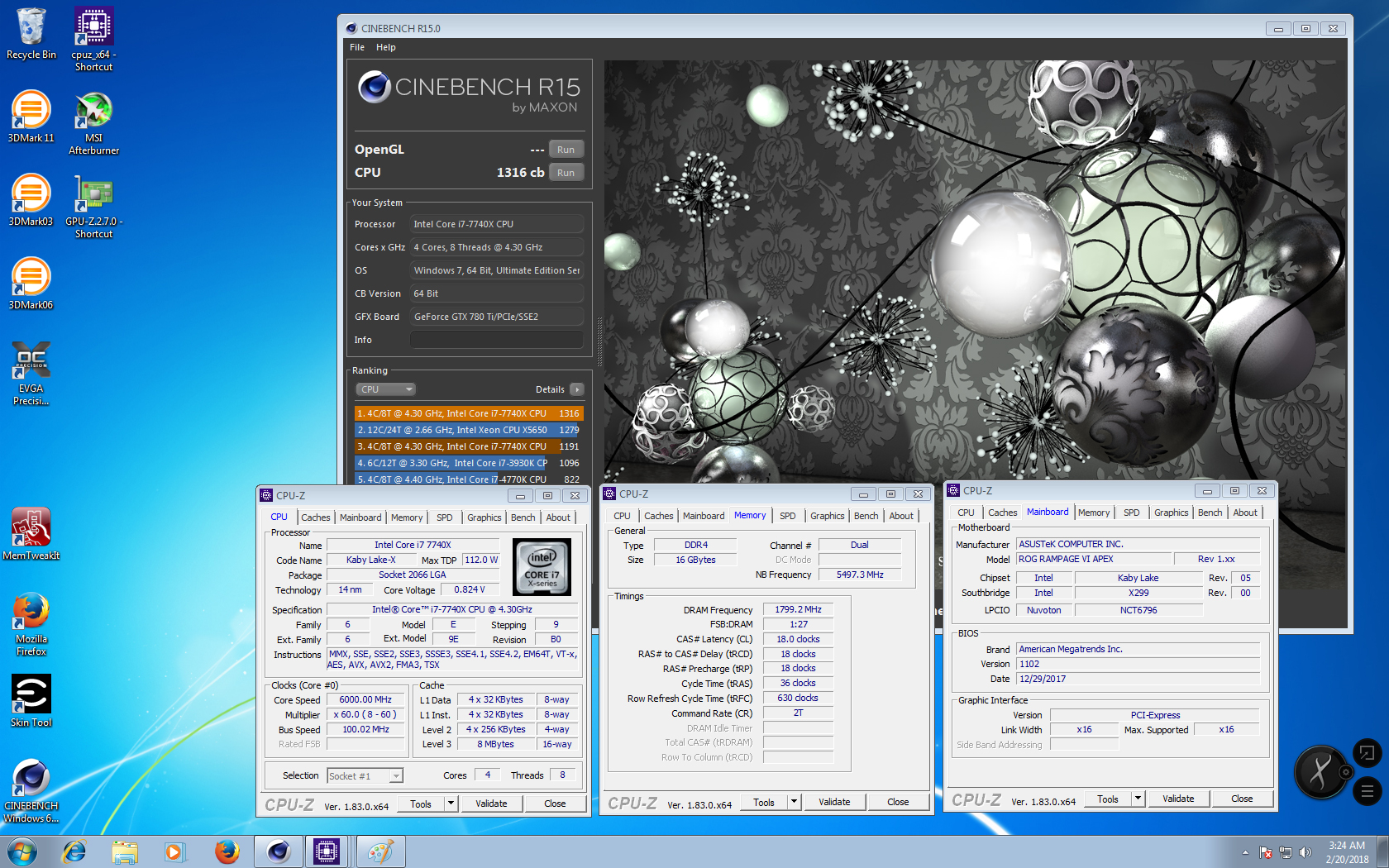The height and width of the screenshot is (868, 1389).
Task: Click the taskbar clock showing 3:24 AM
Action: click(x=1347, y=852)
